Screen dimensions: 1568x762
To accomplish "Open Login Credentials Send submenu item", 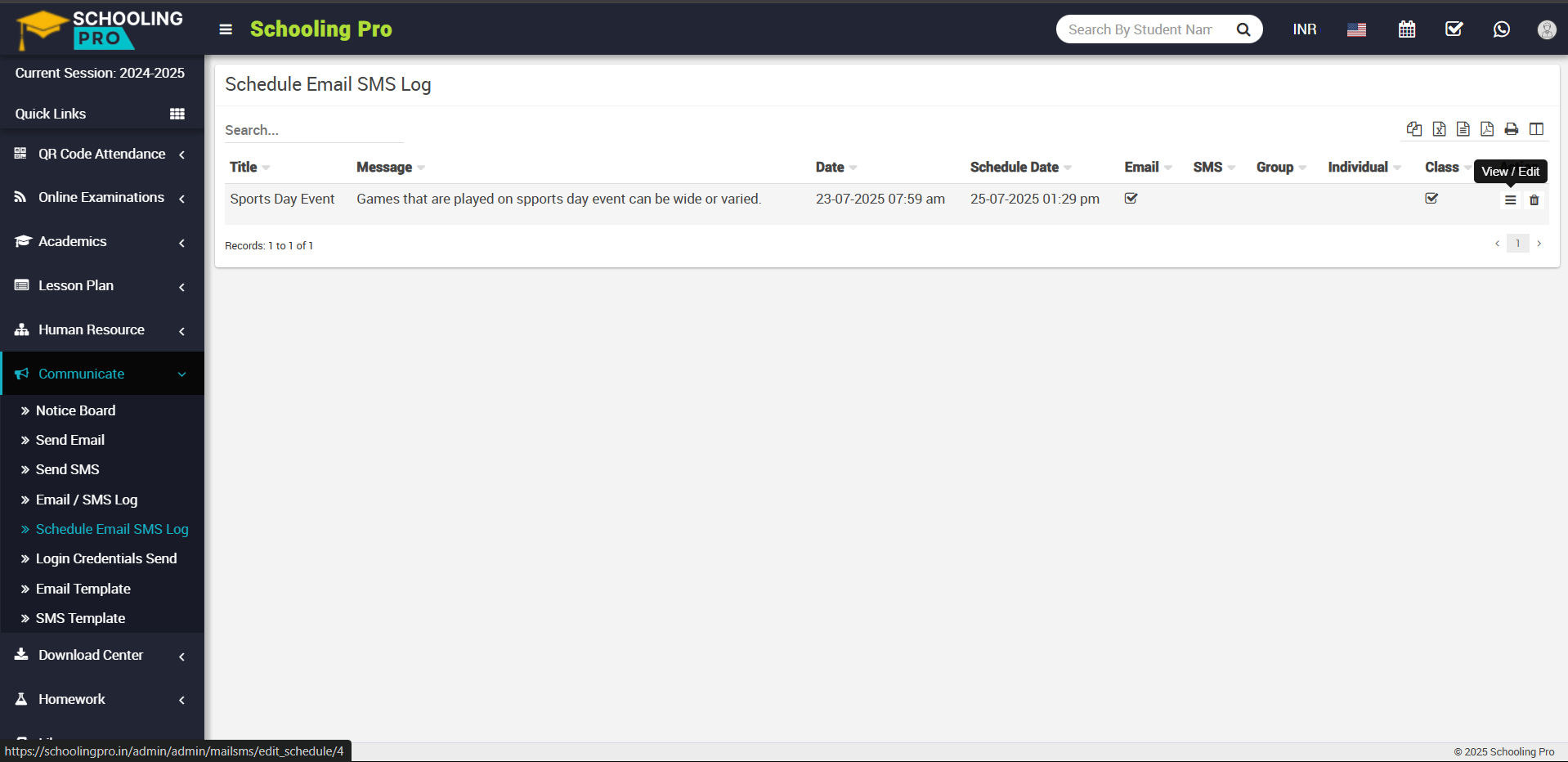I will coord(106,558).
